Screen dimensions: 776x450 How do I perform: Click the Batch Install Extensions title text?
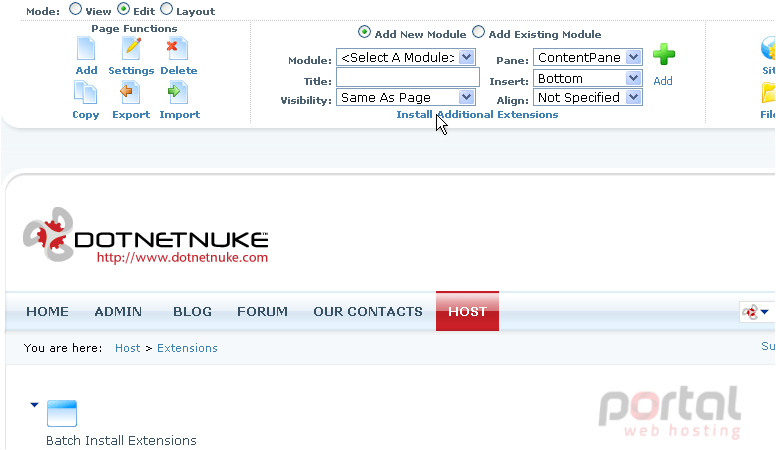point(121,441)
